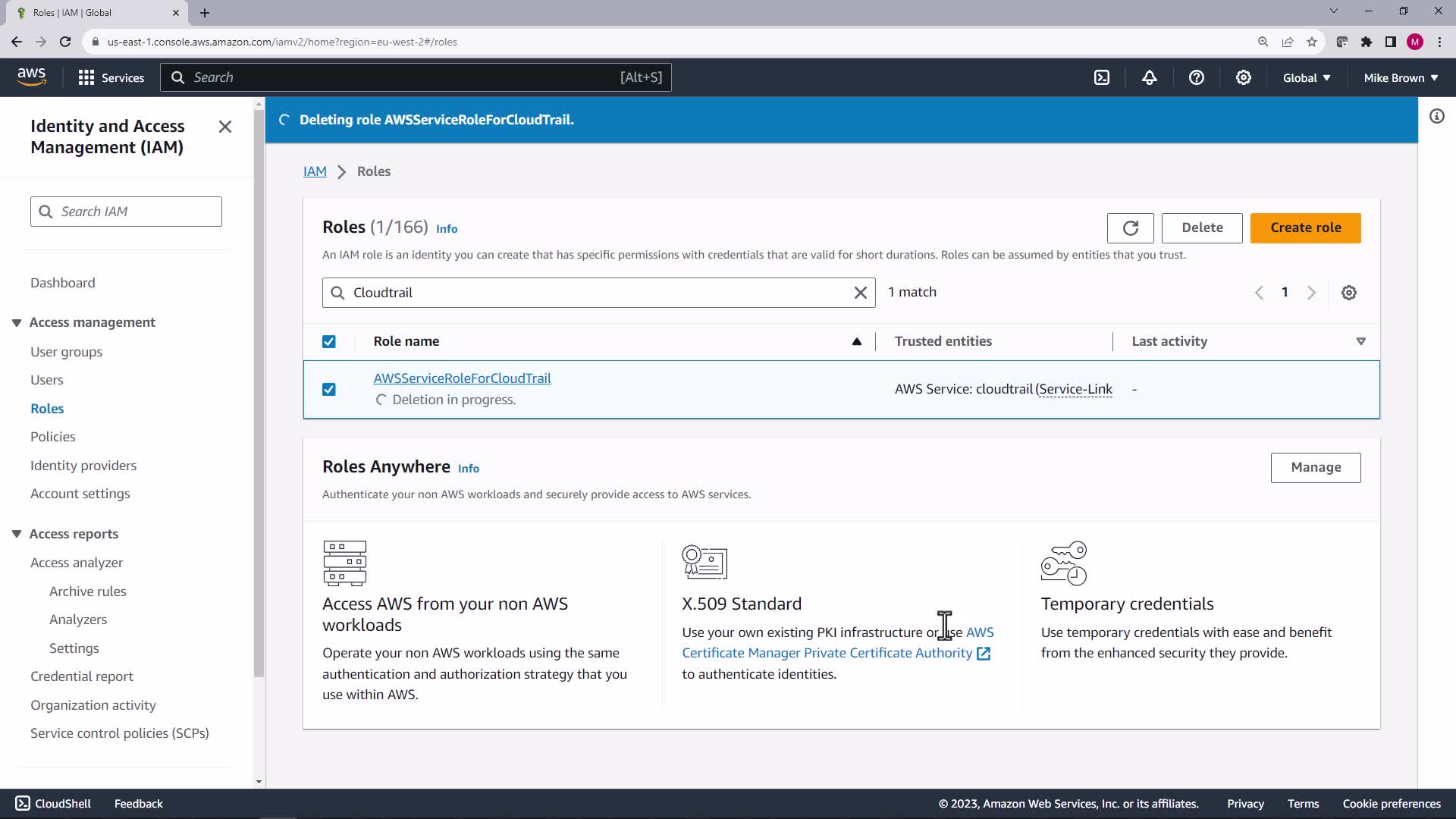
Task: Uncheck the select-all roles checkbox
Action: [x=328, y=341]
